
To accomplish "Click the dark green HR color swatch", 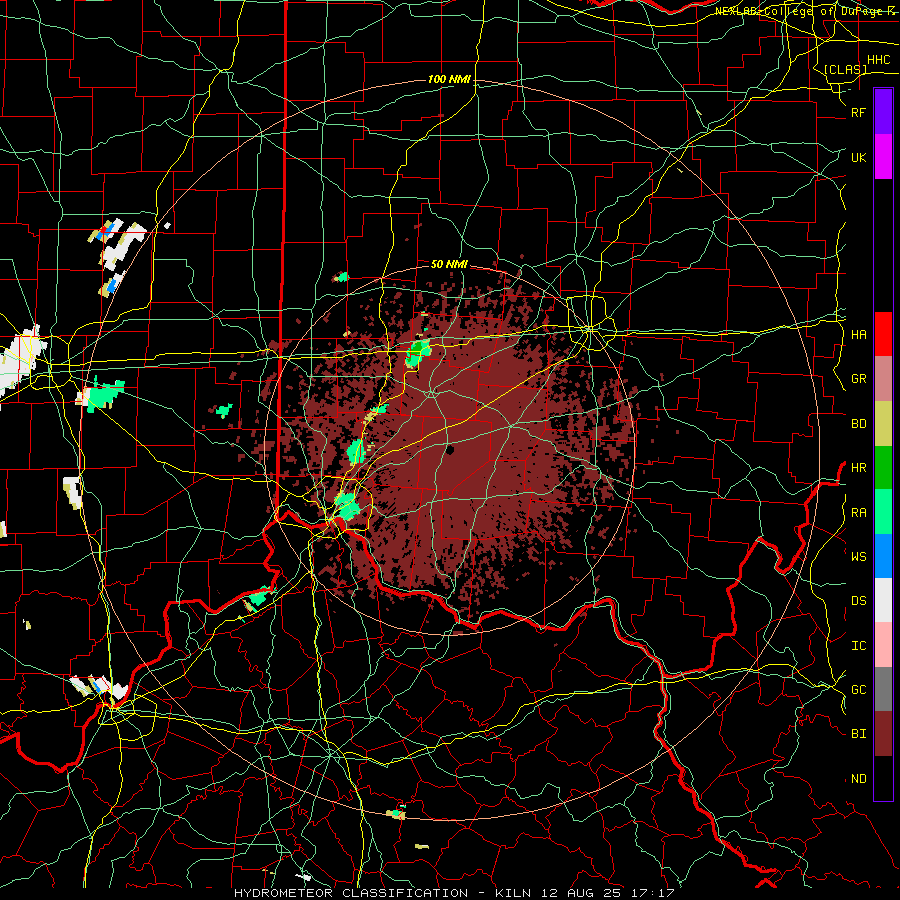I will pos(883,468).
